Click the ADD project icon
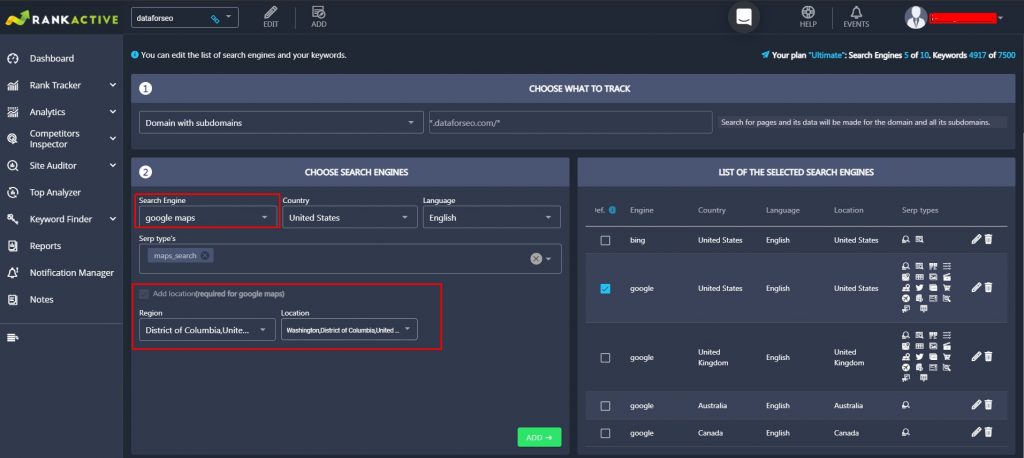The image size is (1024, 458). click(x=319, y=12)
